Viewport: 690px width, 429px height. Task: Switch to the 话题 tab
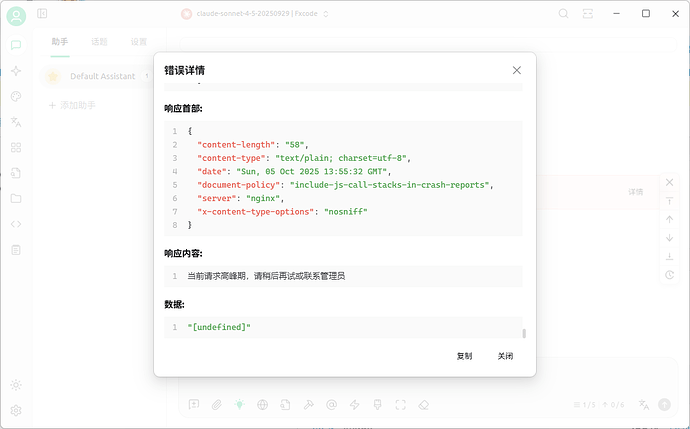point(99,42)
